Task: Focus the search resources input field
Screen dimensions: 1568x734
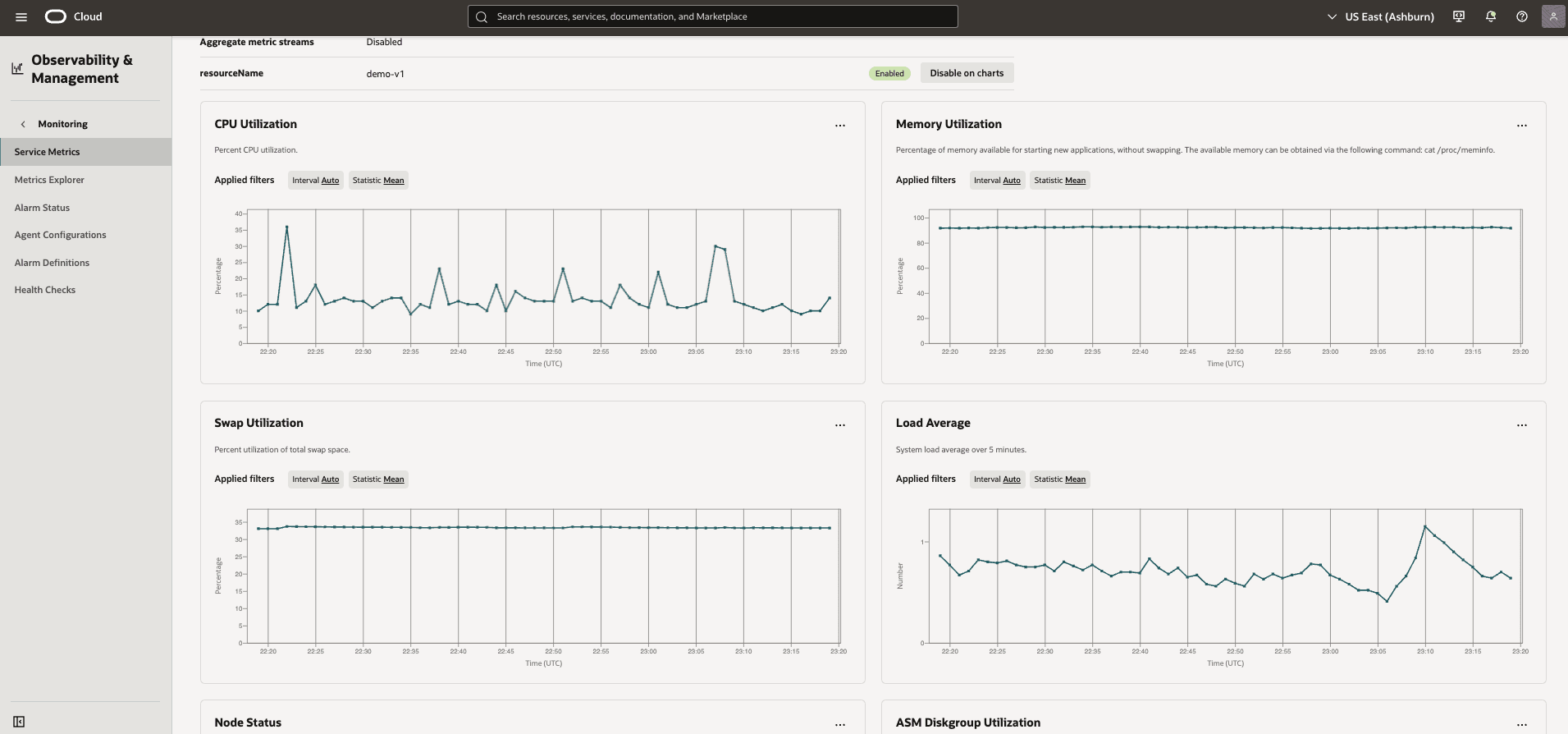Action: coord(713,16)
